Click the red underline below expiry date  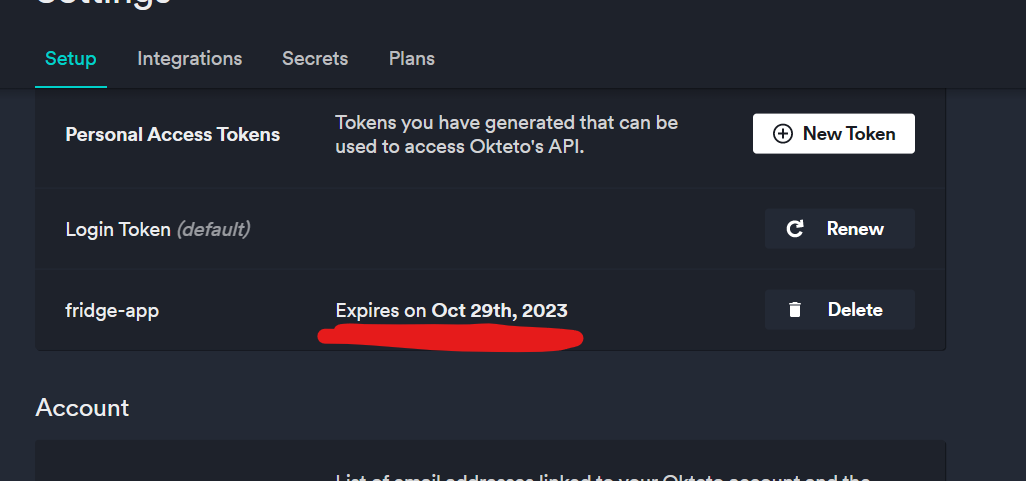450,338
